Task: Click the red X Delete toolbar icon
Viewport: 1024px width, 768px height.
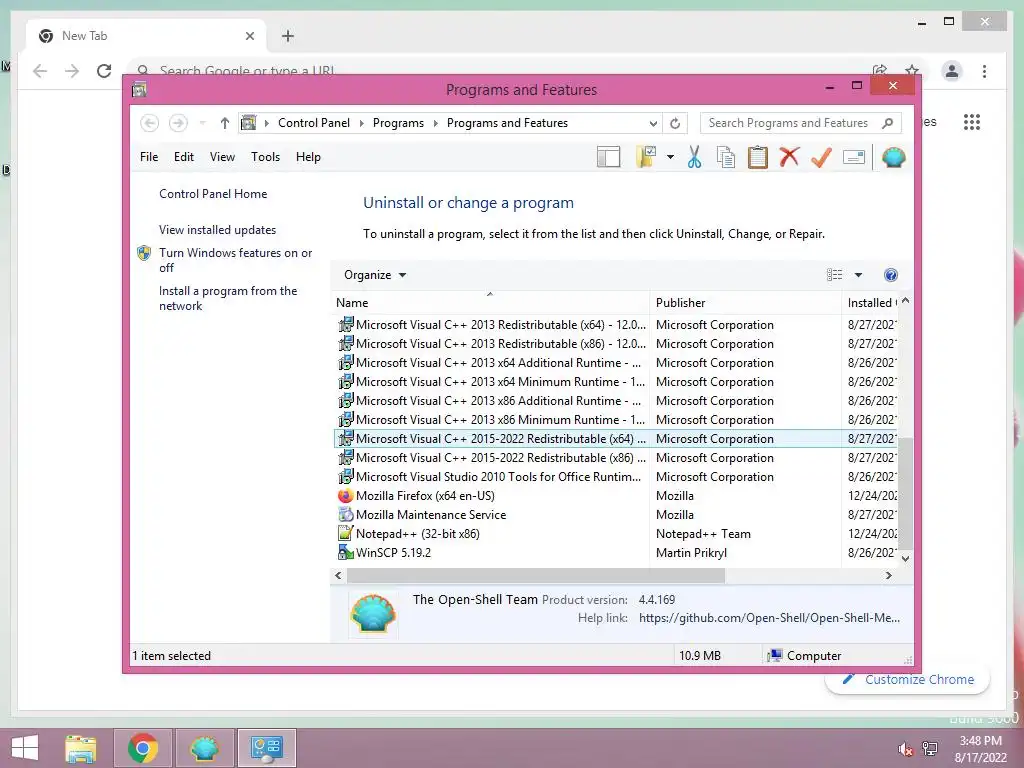Action: (789, 157)
